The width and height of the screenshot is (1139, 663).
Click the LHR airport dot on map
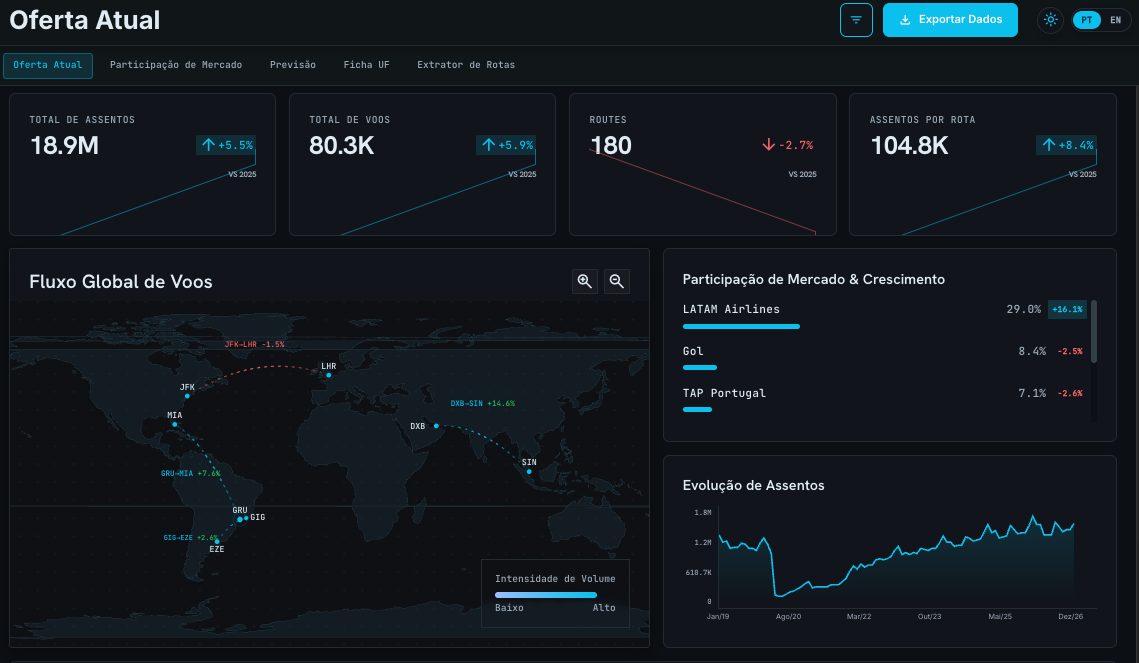[x=328, y=375]
